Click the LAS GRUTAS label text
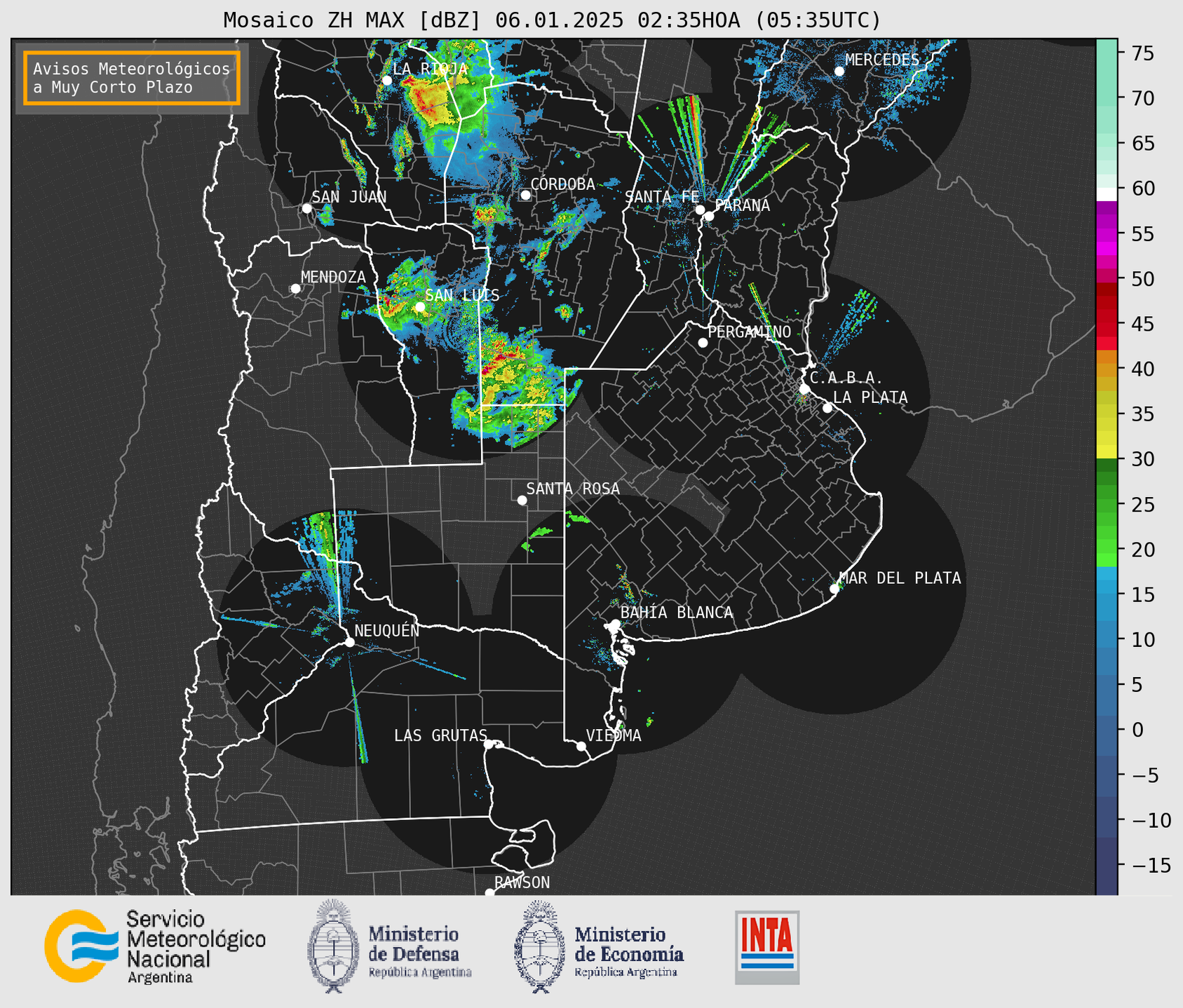Viewport: 1183px width, 1008px height. tap(440, 735)
